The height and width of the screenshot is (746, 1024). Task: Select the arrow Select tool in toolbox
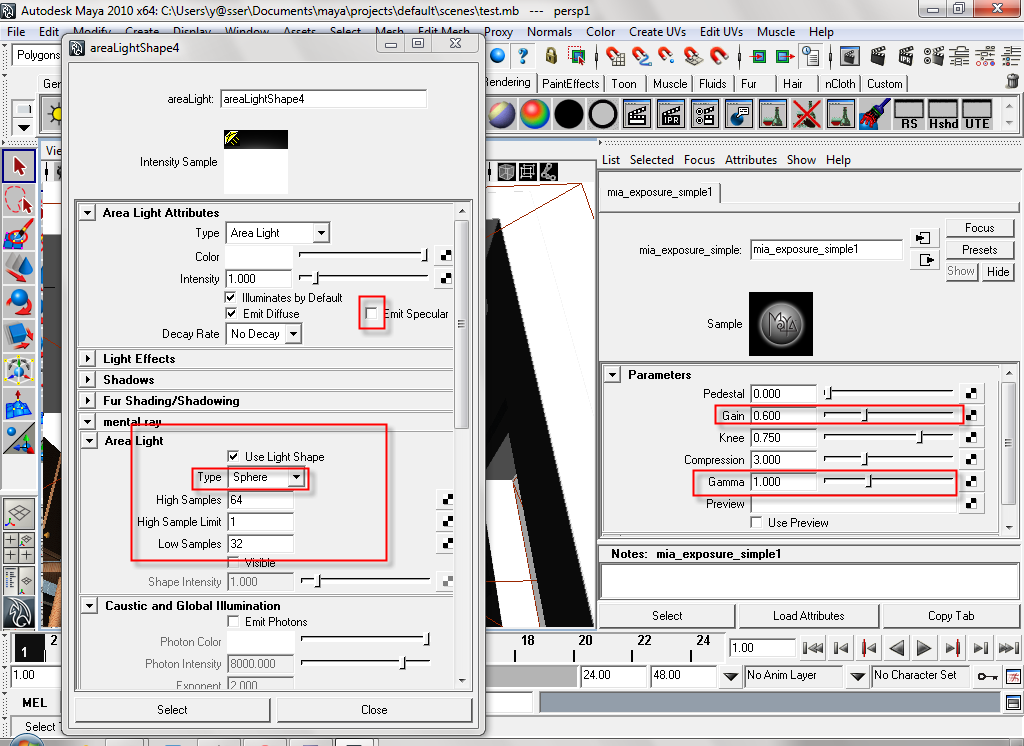pyautogui.click(x=19, y=166)
